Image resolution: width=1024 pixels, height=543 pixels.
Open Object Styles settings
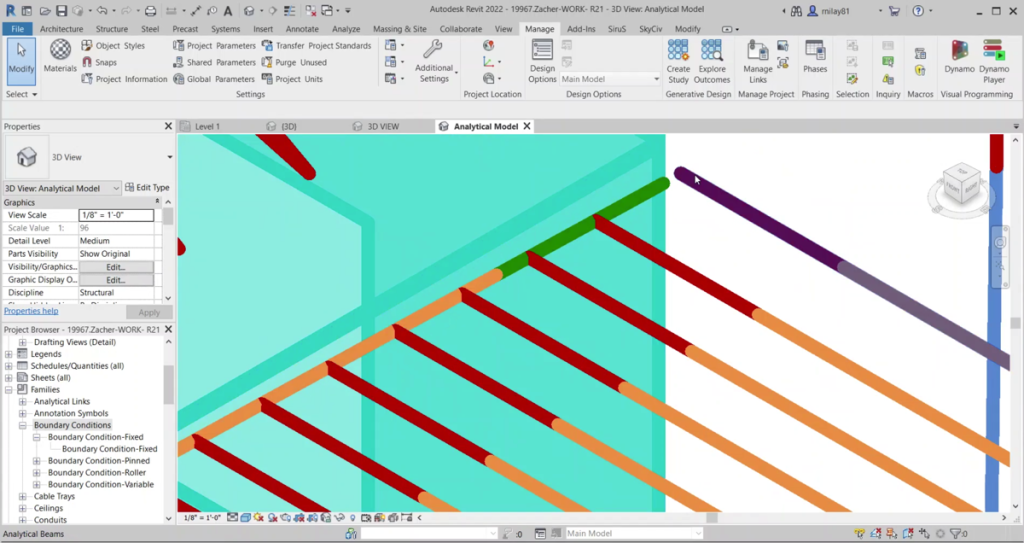pos(113,46)
